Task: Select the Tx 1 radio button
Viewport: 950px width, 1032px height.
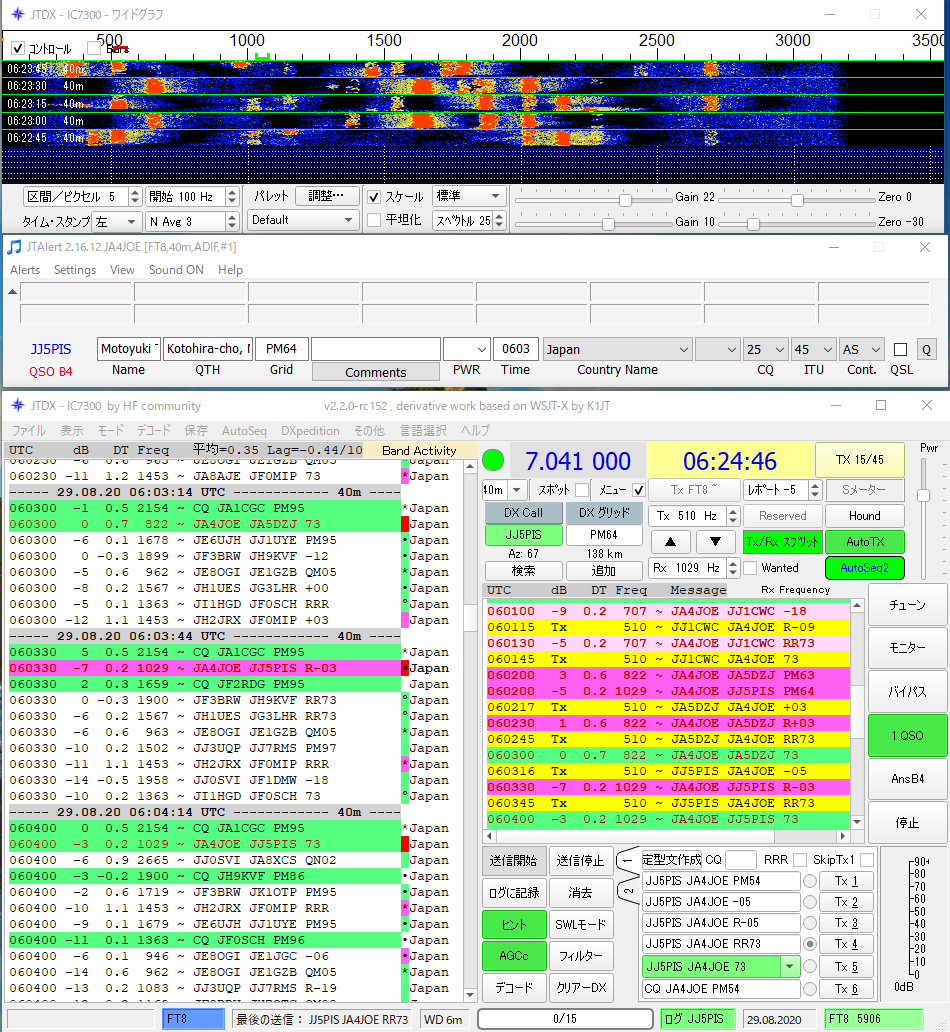Action: (810, 881)
